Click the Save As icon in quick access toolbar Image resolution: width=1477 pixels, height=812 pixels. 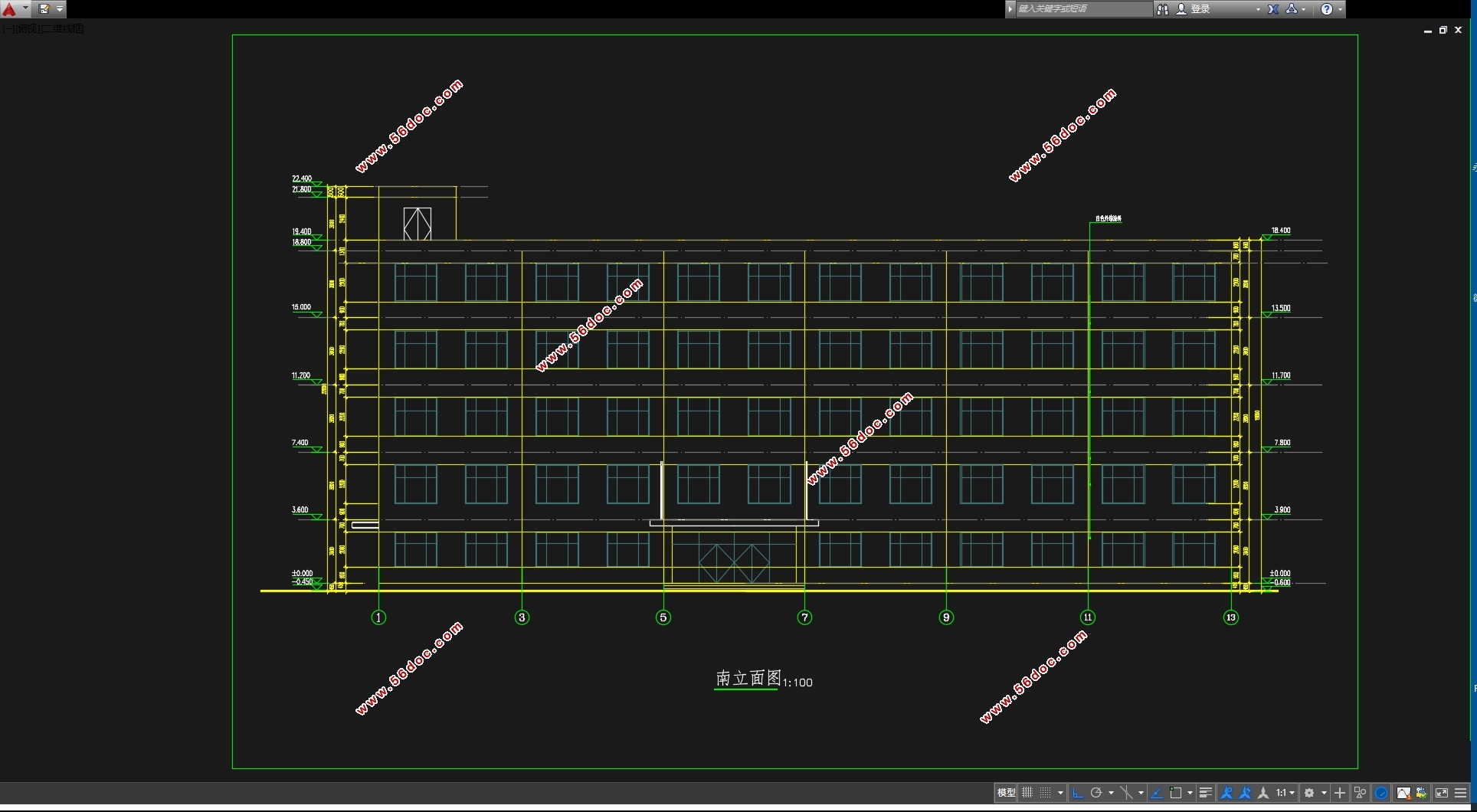pyautogui.click(x=44, y=9)
